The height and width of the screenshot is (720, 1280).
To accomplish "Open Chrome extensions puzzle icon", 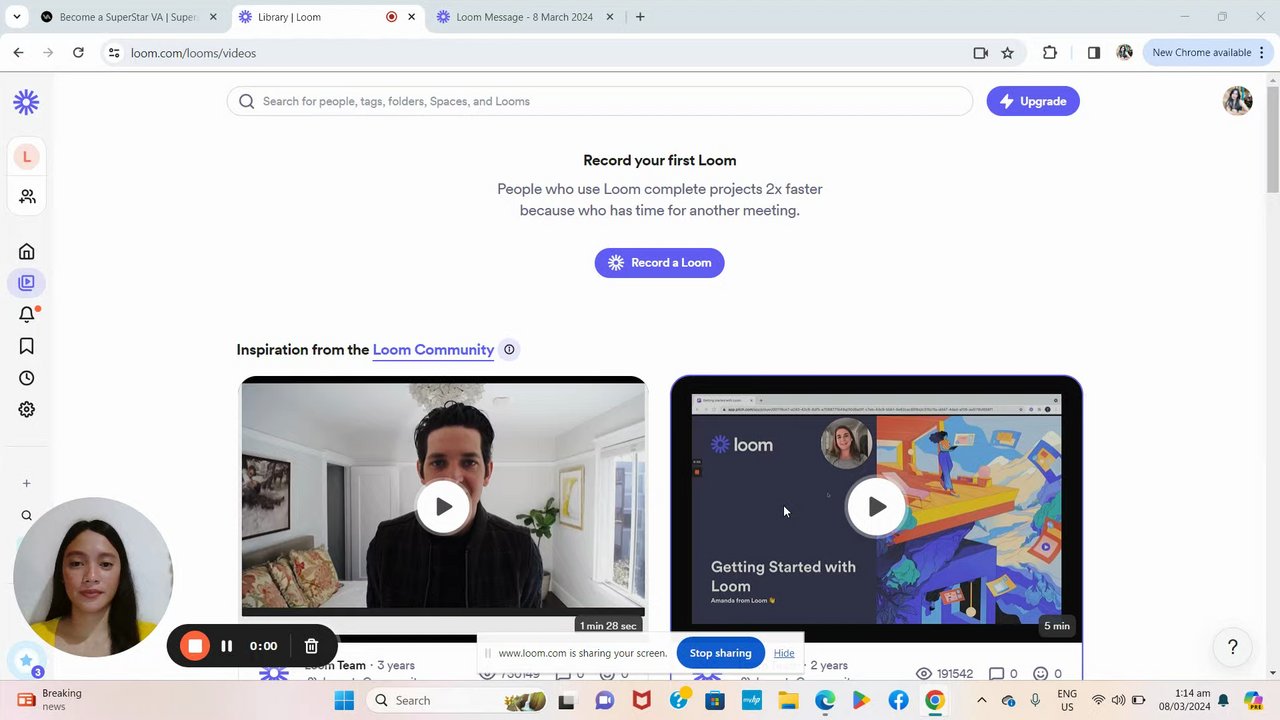I will tap(1050, 53).
